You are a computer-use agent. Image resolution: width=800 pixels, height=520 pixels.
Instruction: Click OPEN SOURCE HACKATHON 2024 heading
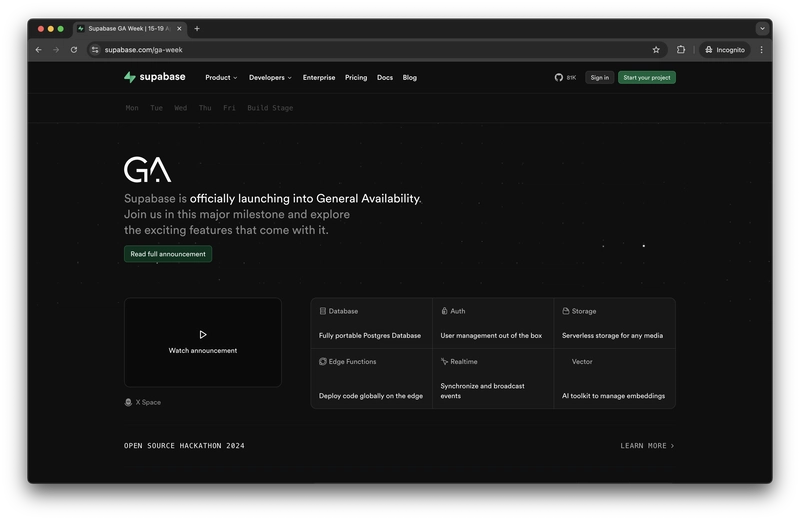click(x=184, y=445)
